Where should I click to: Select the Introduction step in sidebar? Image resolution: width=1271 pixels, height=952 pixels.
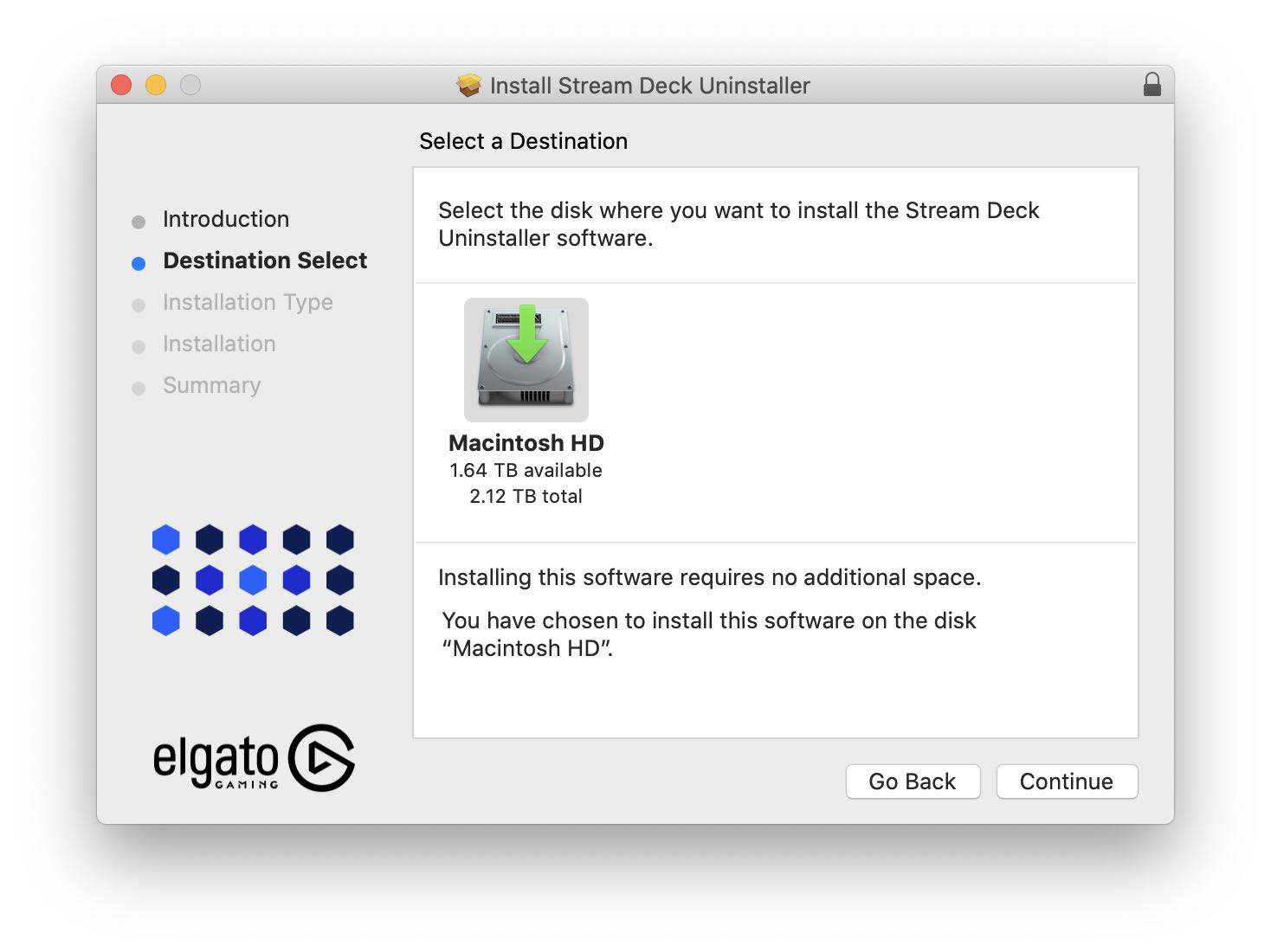pos(226,219)
